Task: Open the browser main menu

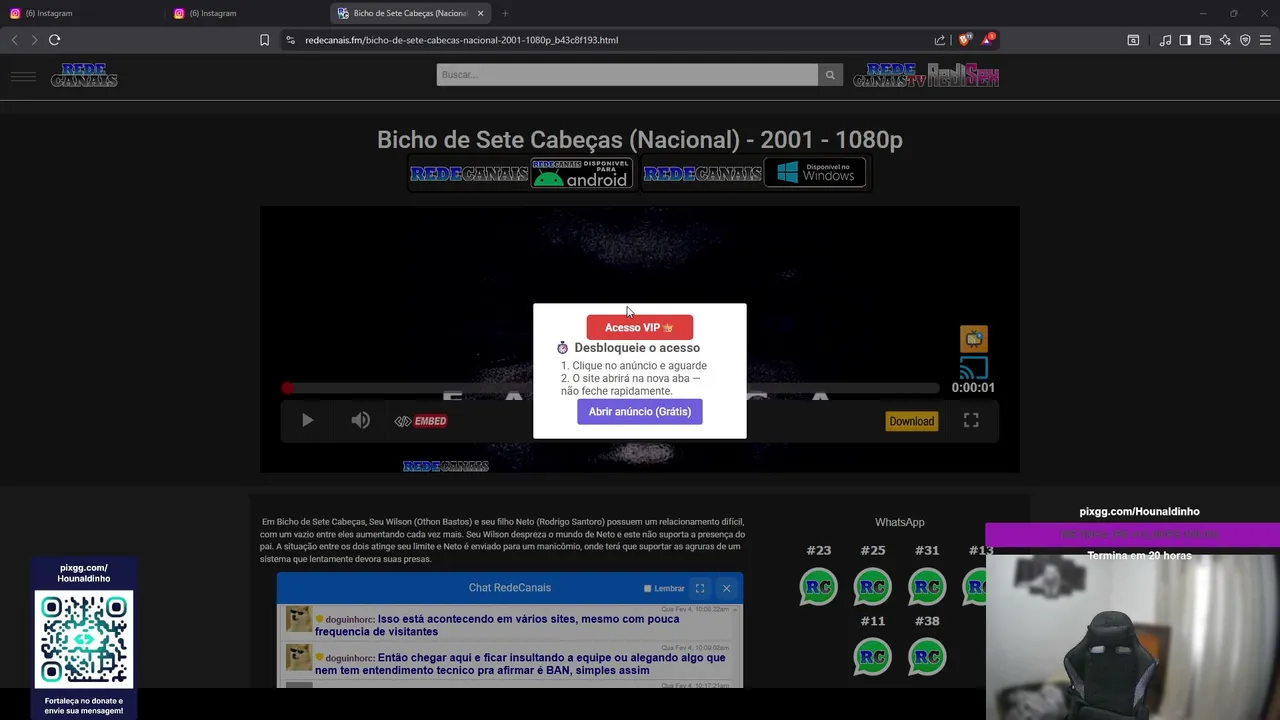Action: pos(1266,40)
